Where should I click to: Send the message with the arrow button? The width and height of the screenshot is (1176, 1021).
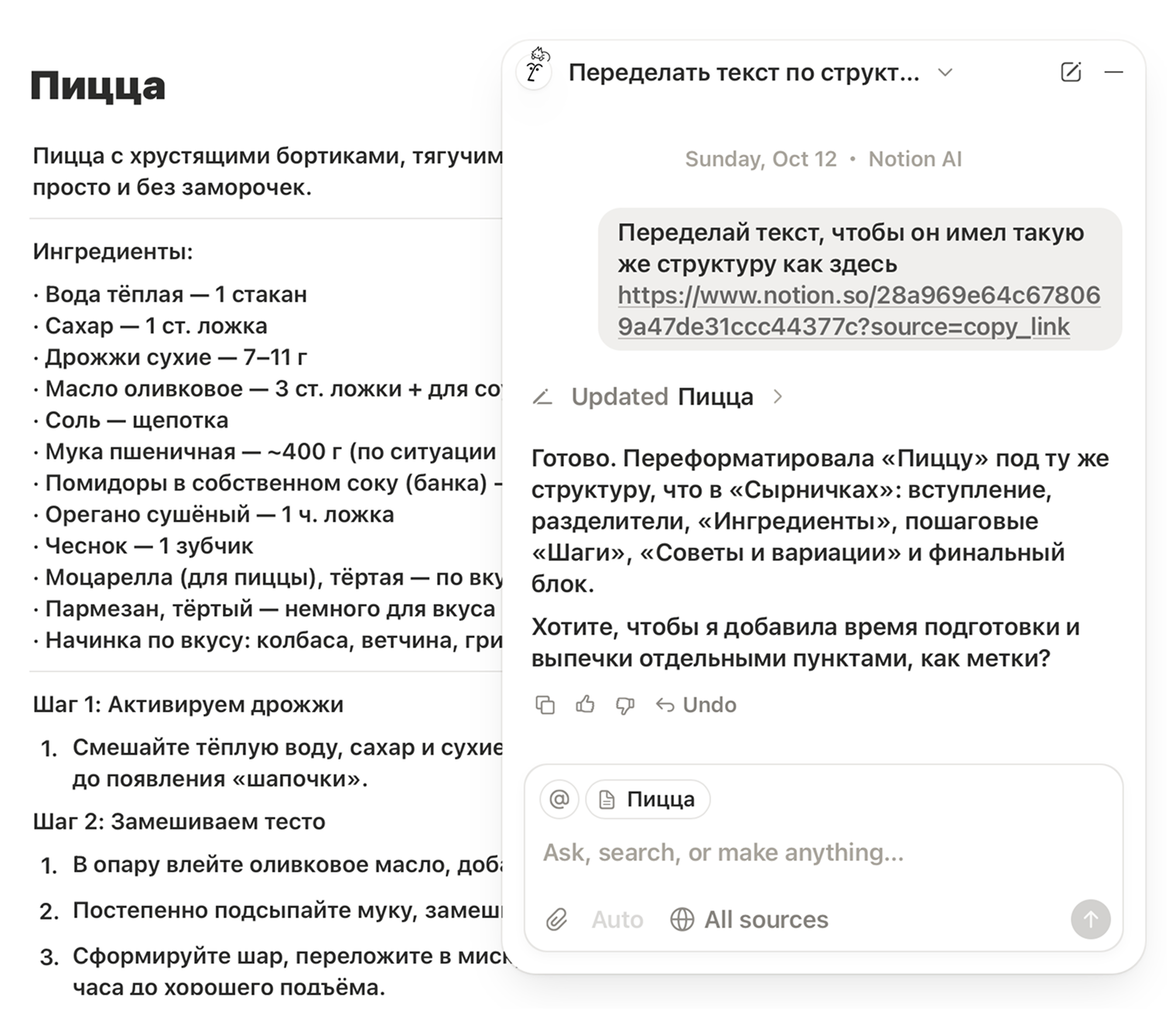point(1091,920)
